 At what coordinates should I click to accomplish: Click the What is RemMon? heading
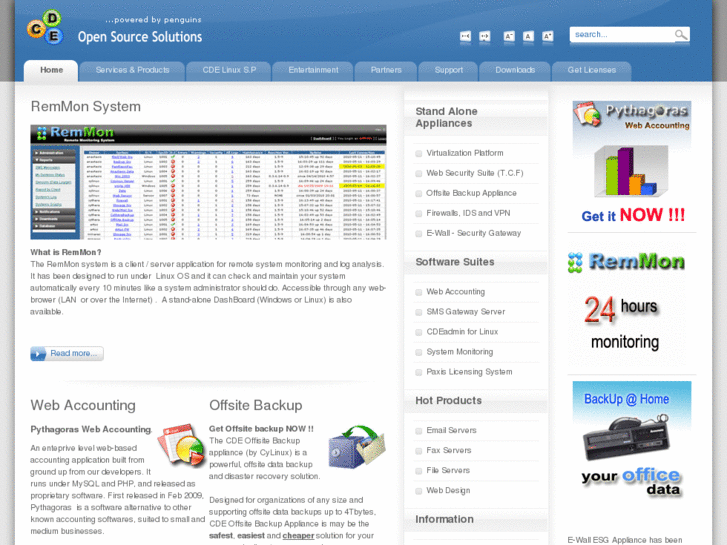66,252
